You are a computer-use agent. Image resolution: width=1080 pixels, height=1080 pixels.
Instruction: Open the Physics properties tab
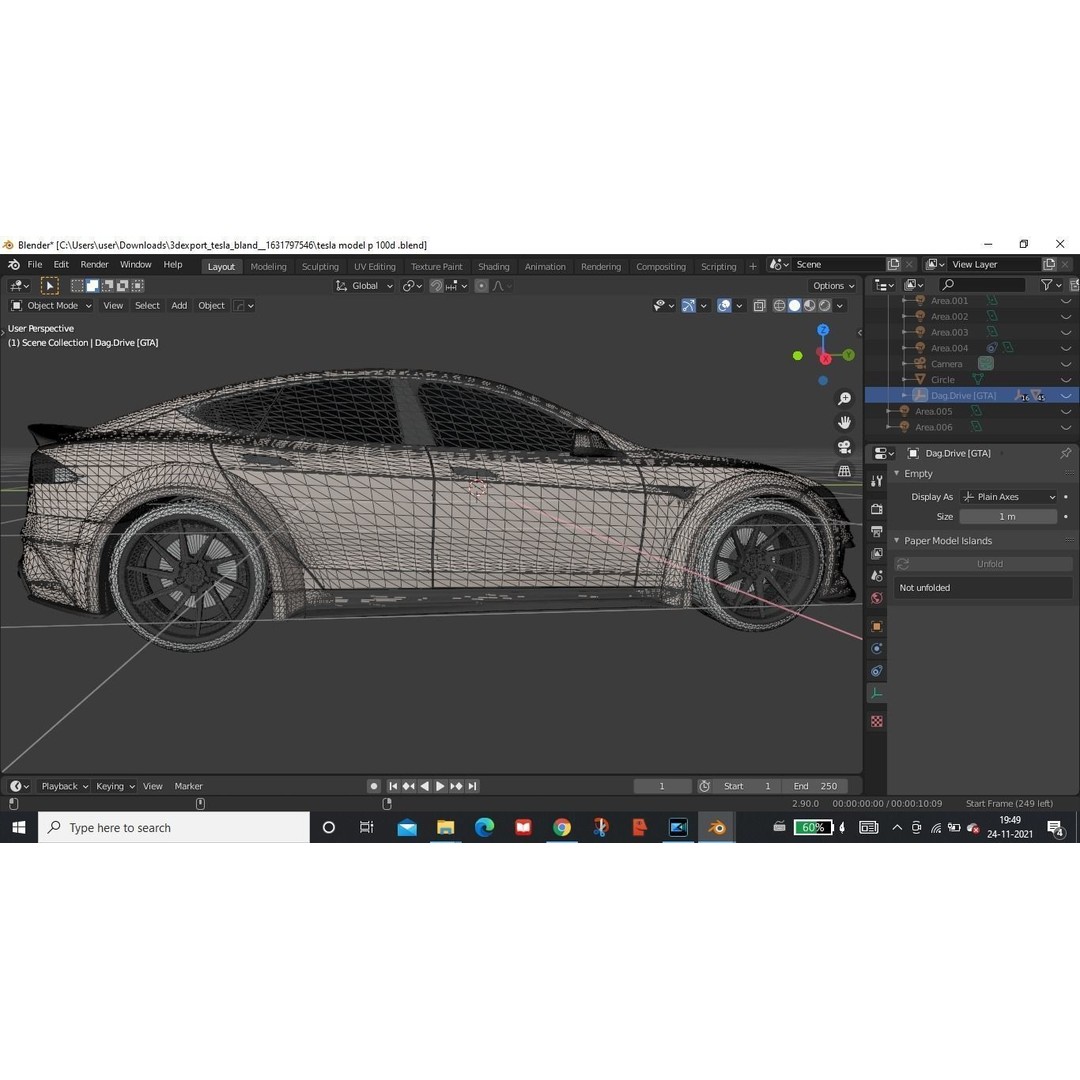(x=876, y=648)
